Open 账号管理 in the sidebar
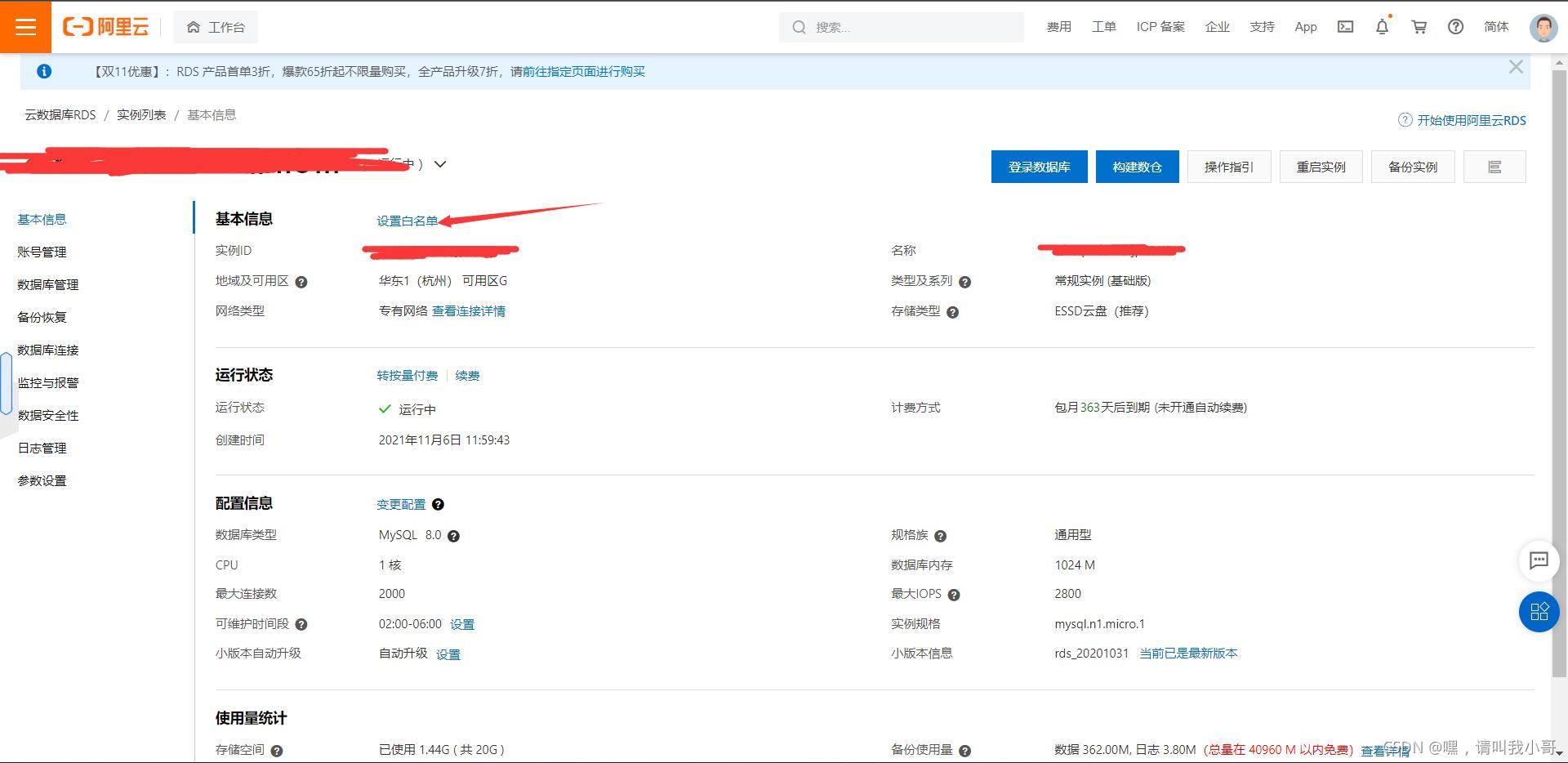The height and width of the screenshot is (763, 1568). tap(42, 252)
